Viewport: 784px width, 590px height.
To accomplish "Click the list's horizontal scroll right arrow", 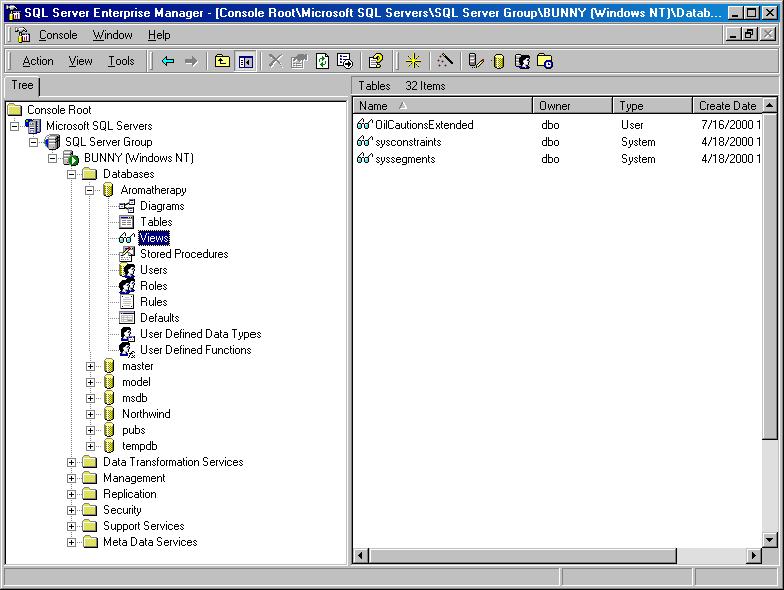I will click(754, 556).
